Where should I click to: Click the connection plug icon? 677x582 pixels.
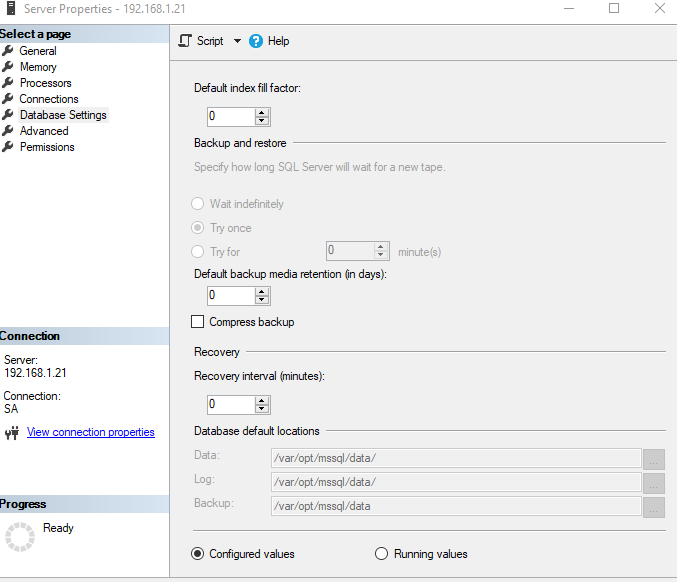(12, 433)
